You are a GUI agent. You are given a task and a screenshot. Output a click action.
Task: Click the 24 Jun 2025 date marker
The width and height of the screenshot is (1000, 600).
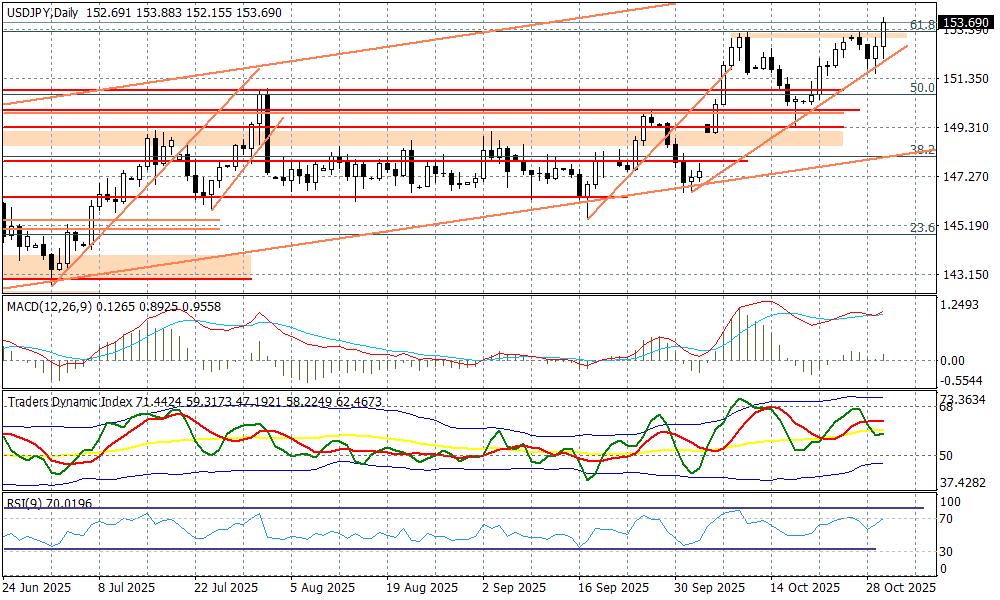tap(38, 587)
